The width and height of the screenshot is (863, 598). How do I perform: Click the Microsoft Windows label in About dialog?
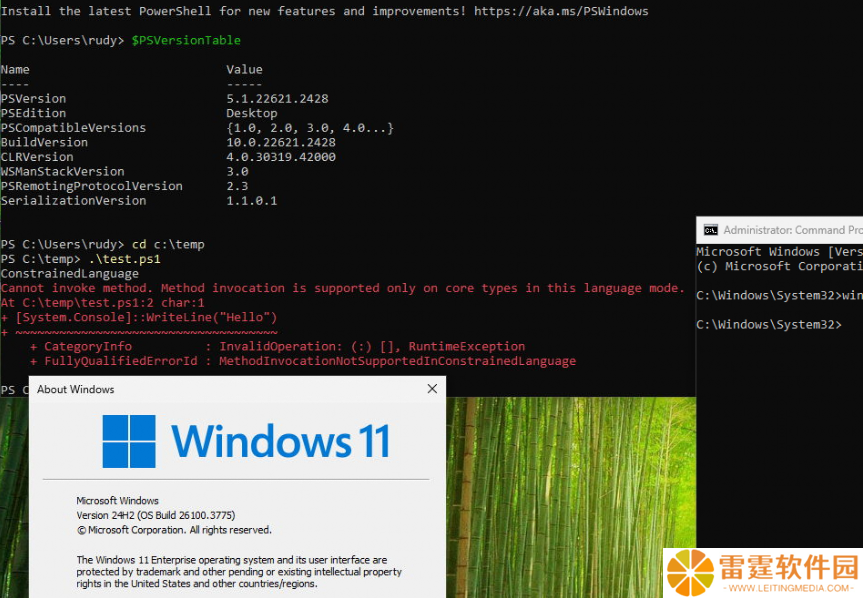(117, 501)
